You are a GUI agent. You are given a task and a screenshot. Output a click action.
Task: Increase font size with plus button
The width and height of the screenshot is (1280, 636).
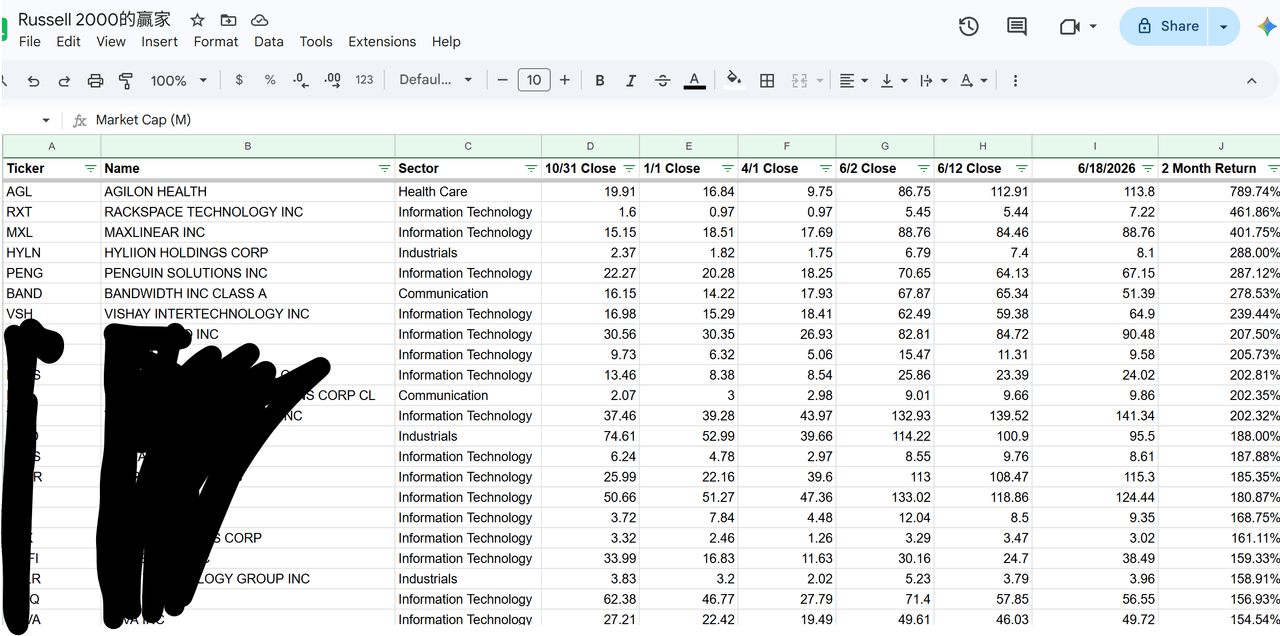565,80
